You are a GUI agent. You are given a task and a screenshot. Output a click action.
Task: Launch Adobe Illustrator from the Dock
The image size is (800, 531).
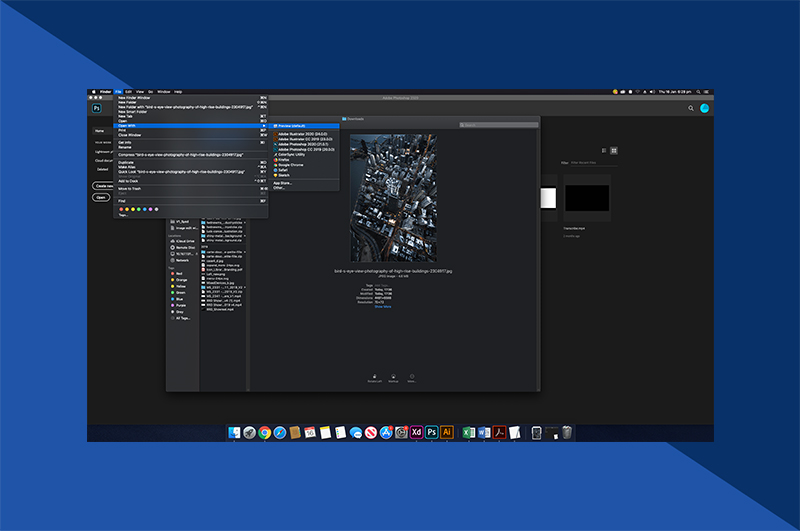click(x=447, y=433)
